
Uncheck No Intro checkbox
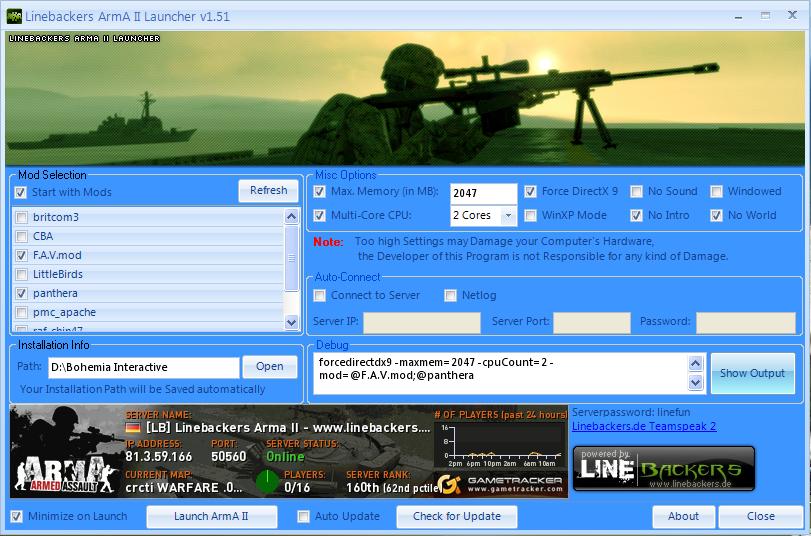637,215
